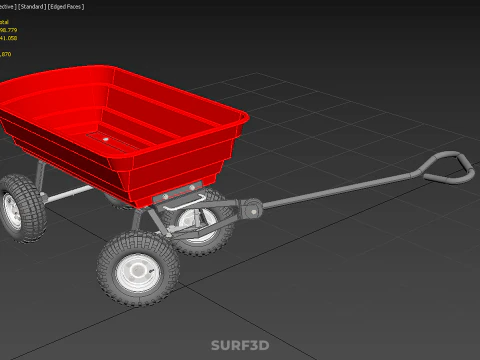Select the rear axle rod between the wheels
480x360 pixels.
69,194
